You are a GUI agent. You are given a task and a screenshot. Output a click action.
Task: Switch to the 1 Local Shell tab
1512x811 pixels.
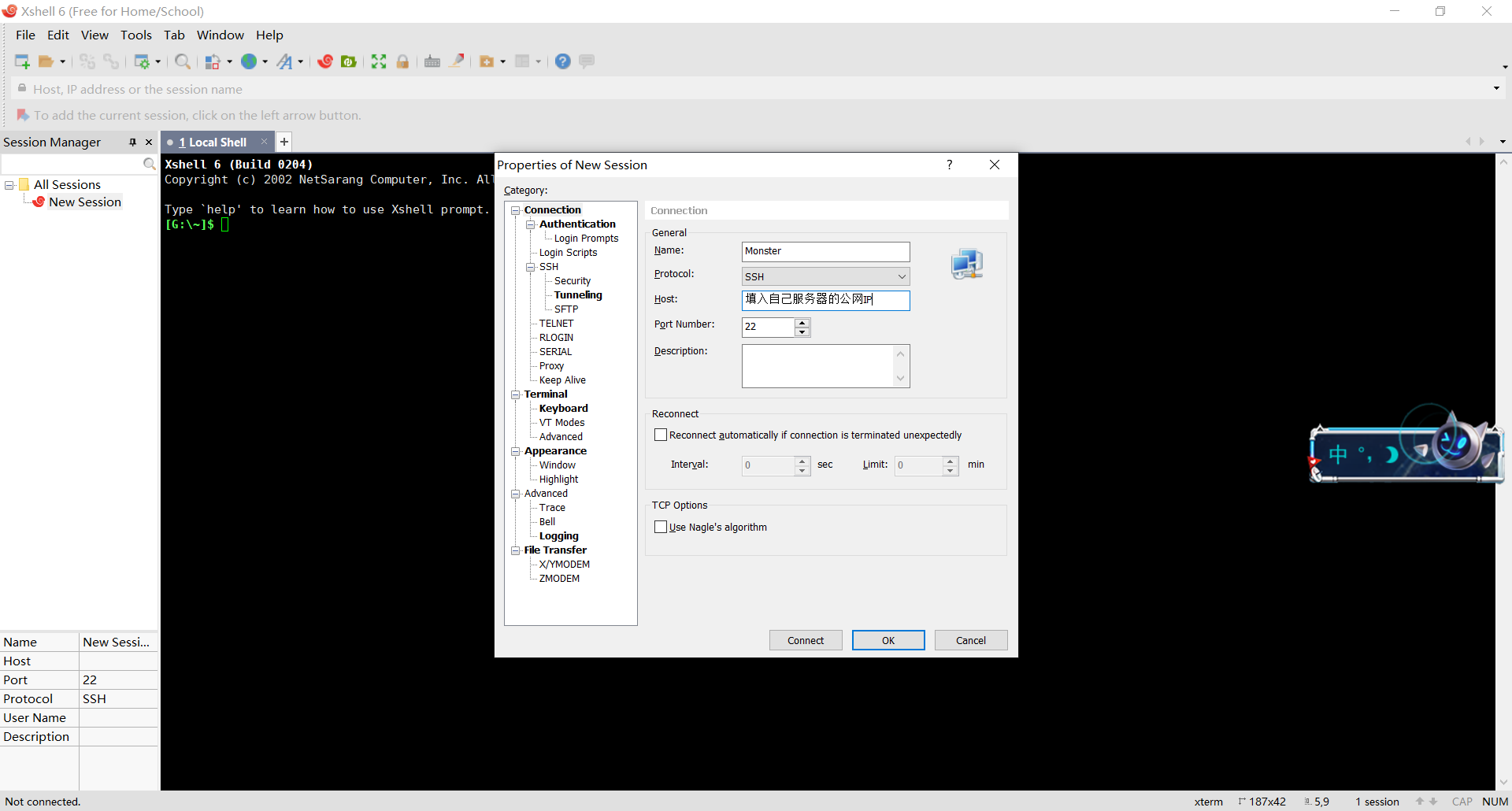[x=213, y=143]
